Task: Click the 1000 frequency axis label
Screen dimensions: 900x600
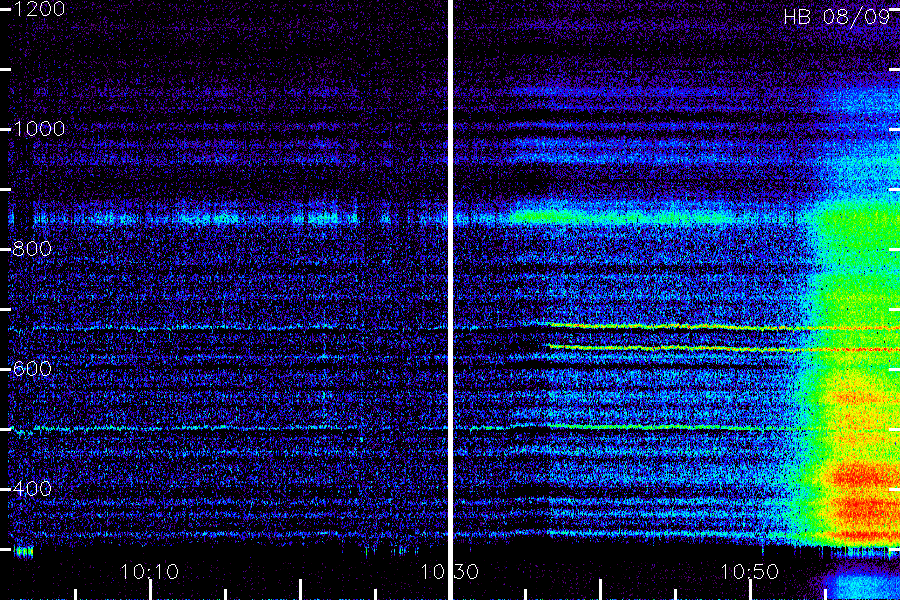Action: 39,129
